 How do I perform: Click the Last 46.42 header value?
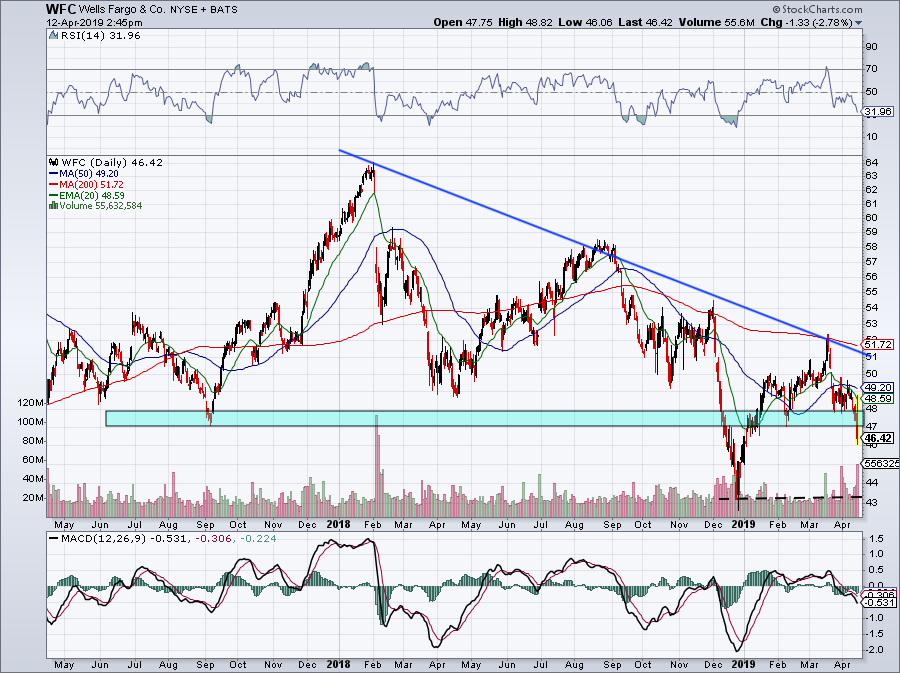[646, 22]
